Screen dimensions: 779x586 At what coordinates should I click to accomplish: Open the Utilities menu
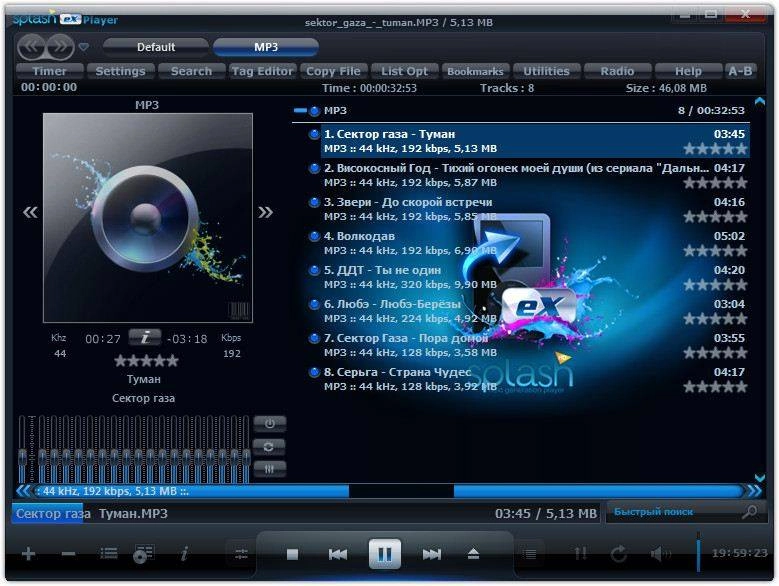[x=546, y=71]
